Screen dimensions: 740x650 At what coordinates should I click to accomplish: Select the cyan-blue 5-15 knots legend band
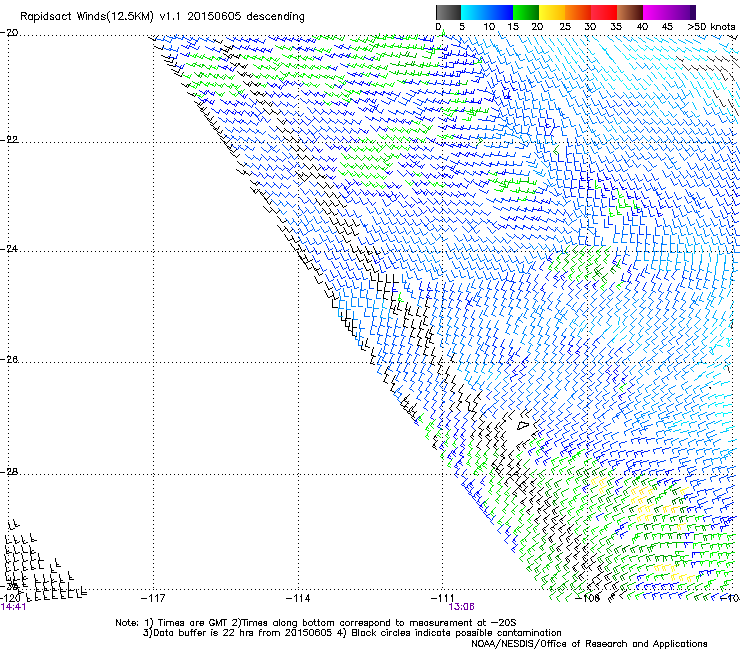pos(487,12)
